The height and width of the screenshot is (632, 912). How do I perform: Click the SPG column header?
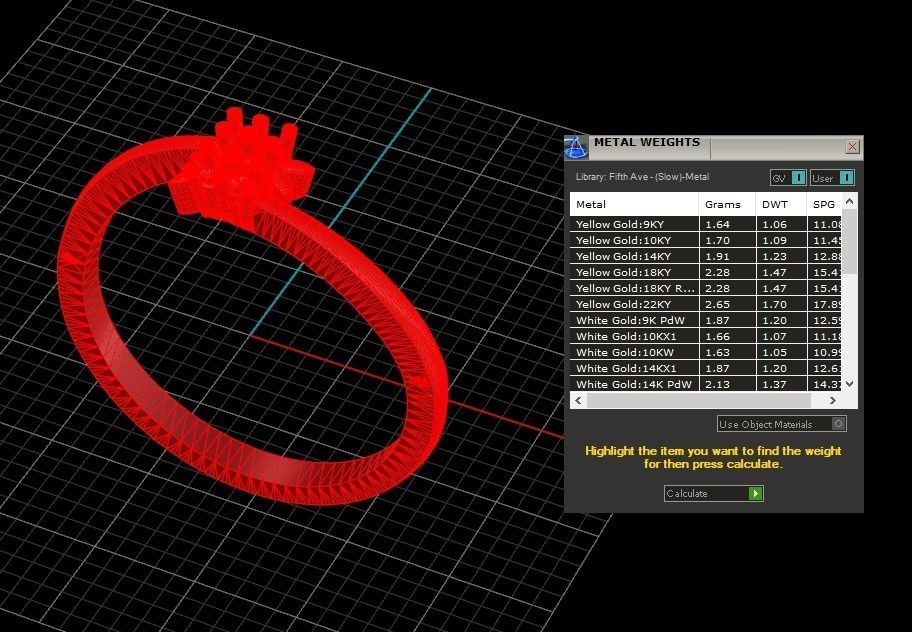tap(824, 204)
